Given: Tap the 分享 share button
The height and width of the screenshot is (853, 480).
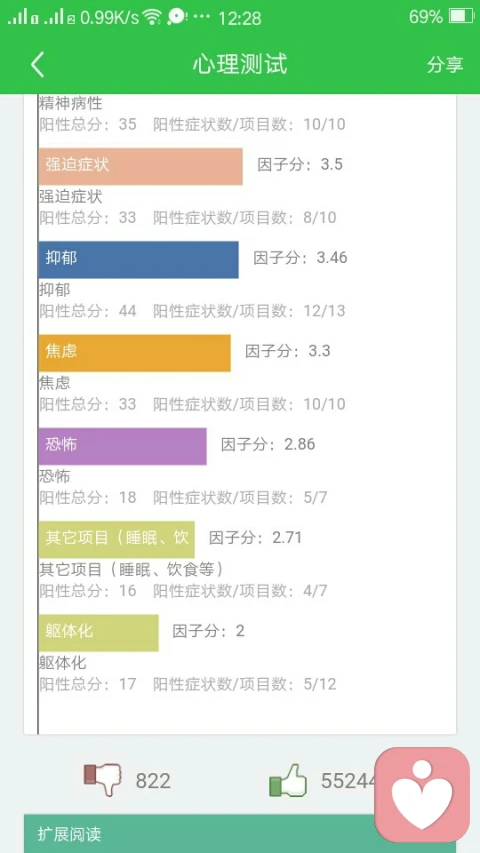Looking at the screenshot, I should [445, 65].
